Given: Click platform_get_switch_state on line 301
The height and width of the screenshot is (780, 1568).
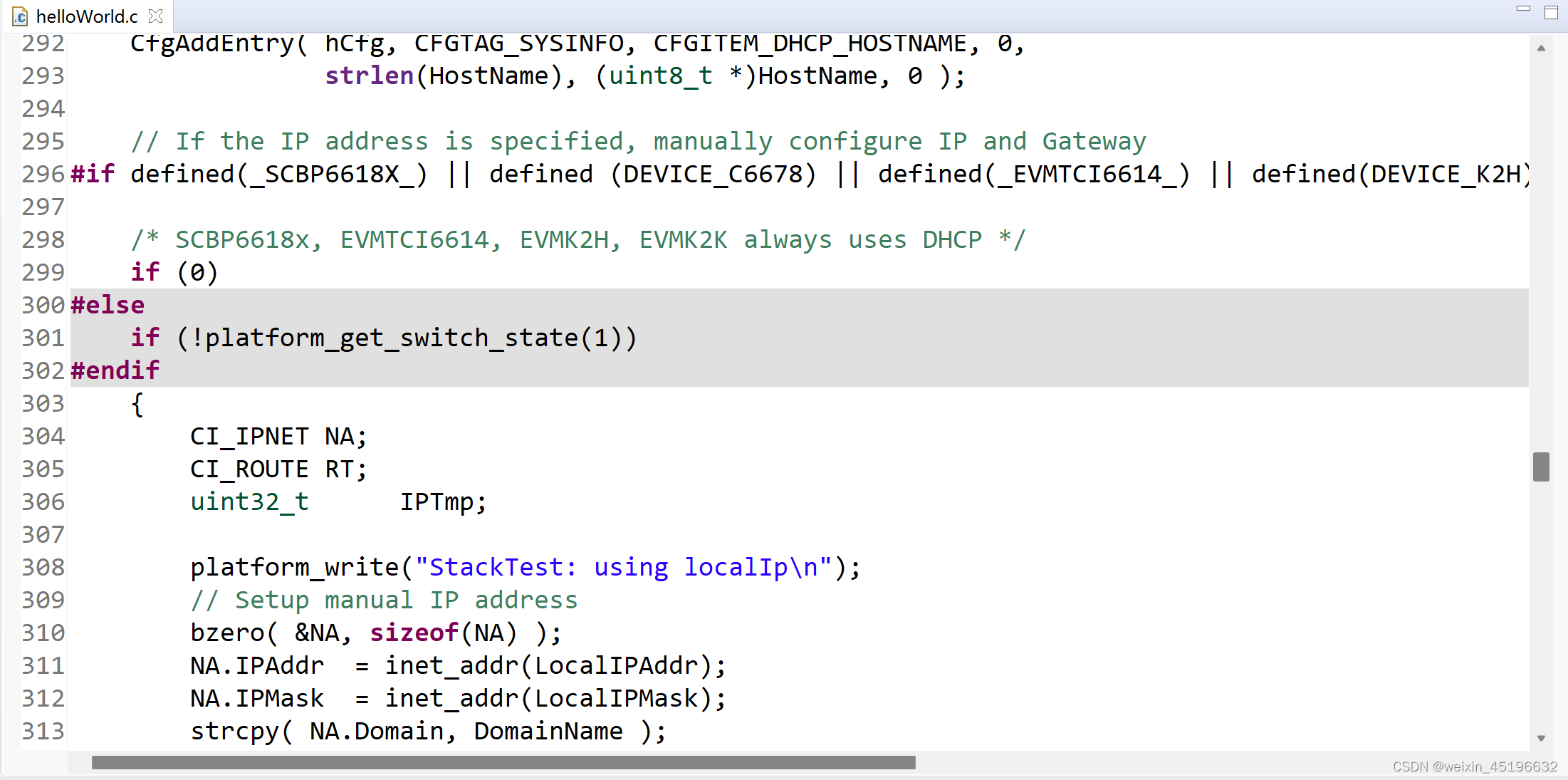Looking at the screenshot, I should (392, 338).
